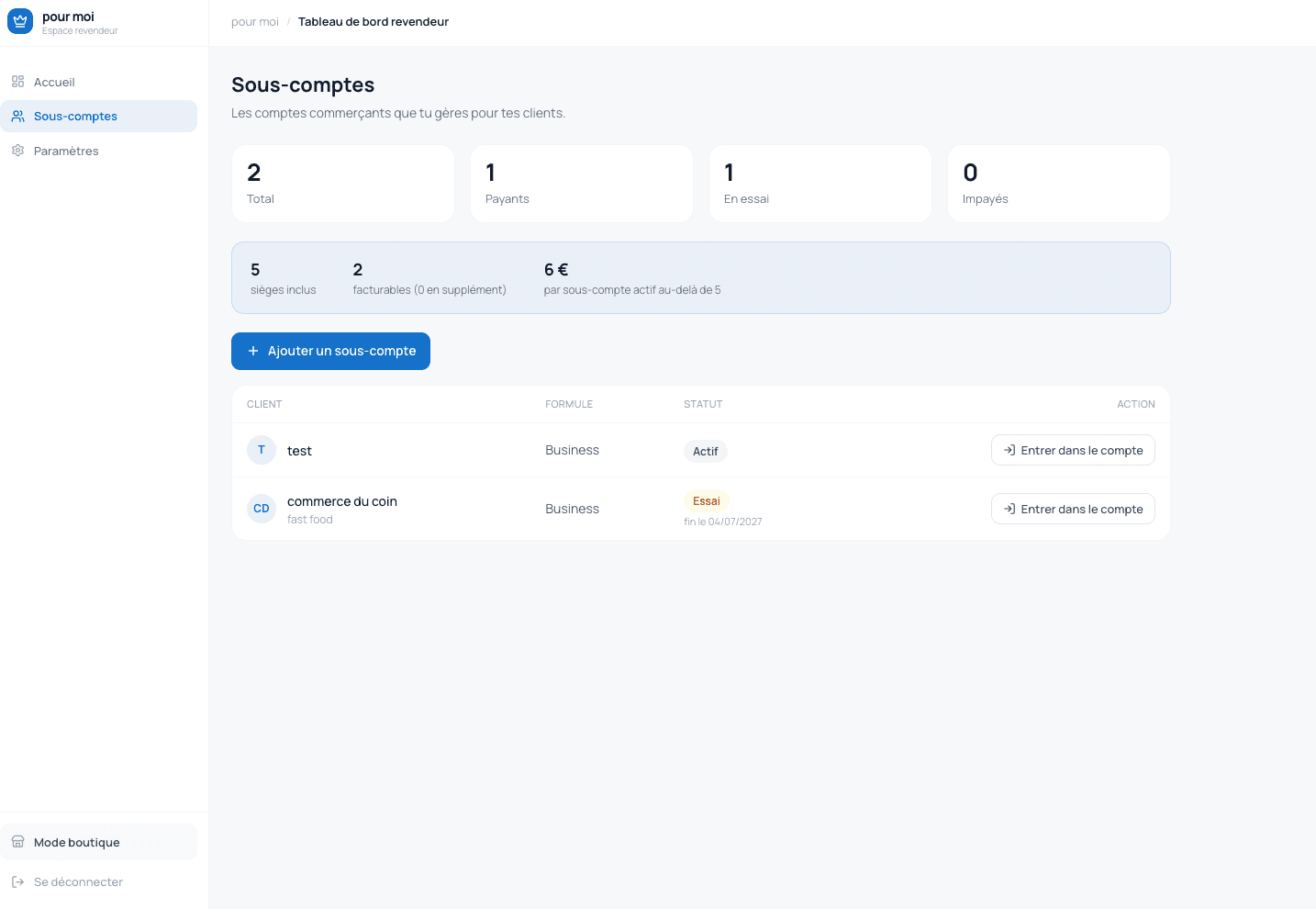Go to Paramètres in the sidebar
This screenshot has height=909, width=1316.
point(98,151)
